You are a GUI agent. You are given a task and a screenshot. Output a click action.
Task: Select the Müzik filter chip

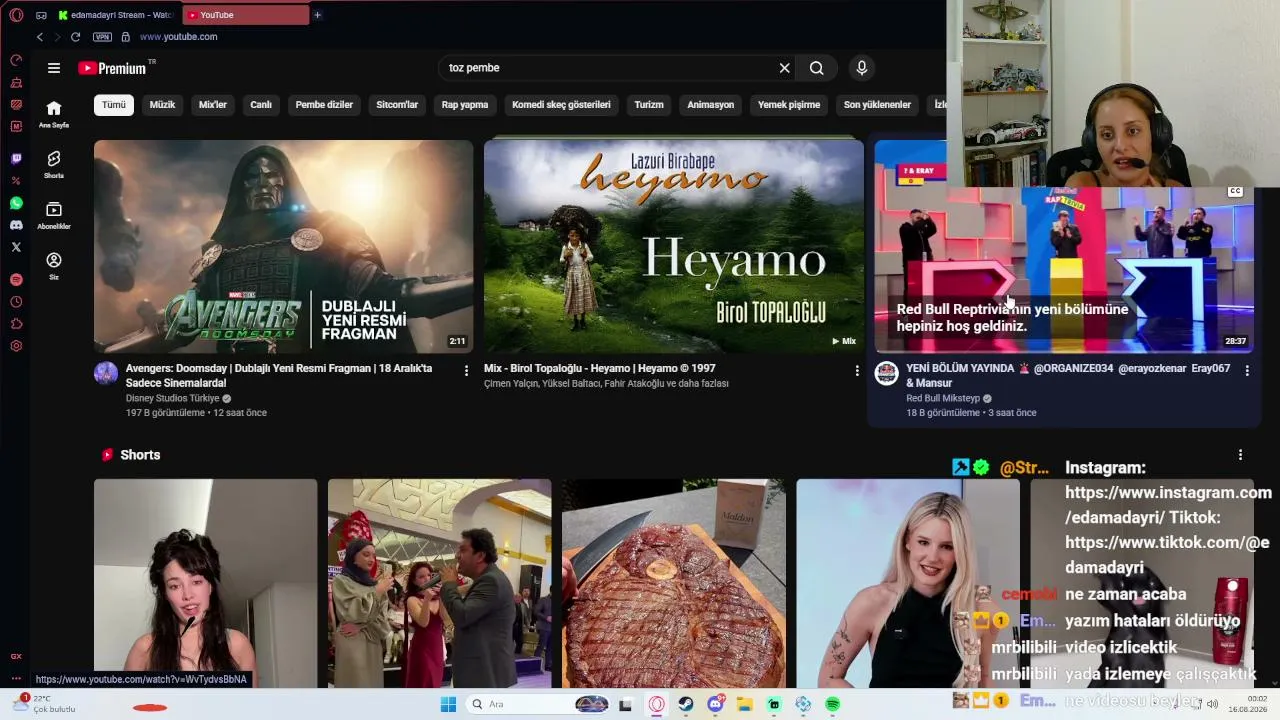tap(162, 105)
